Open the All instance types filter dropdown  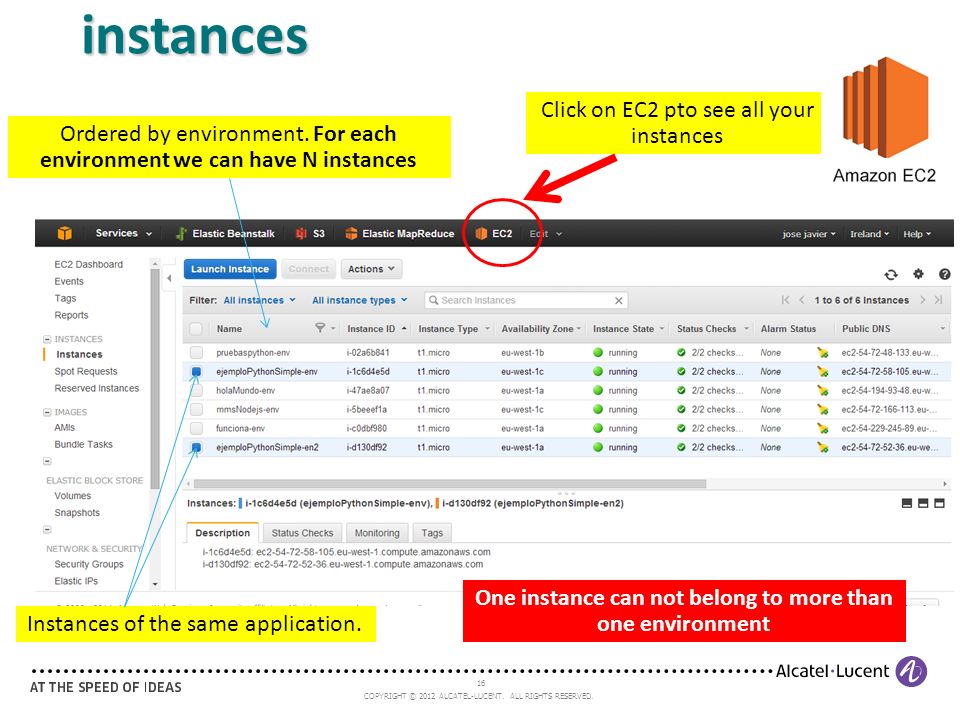pyautogui.click(x=359, y=300)
